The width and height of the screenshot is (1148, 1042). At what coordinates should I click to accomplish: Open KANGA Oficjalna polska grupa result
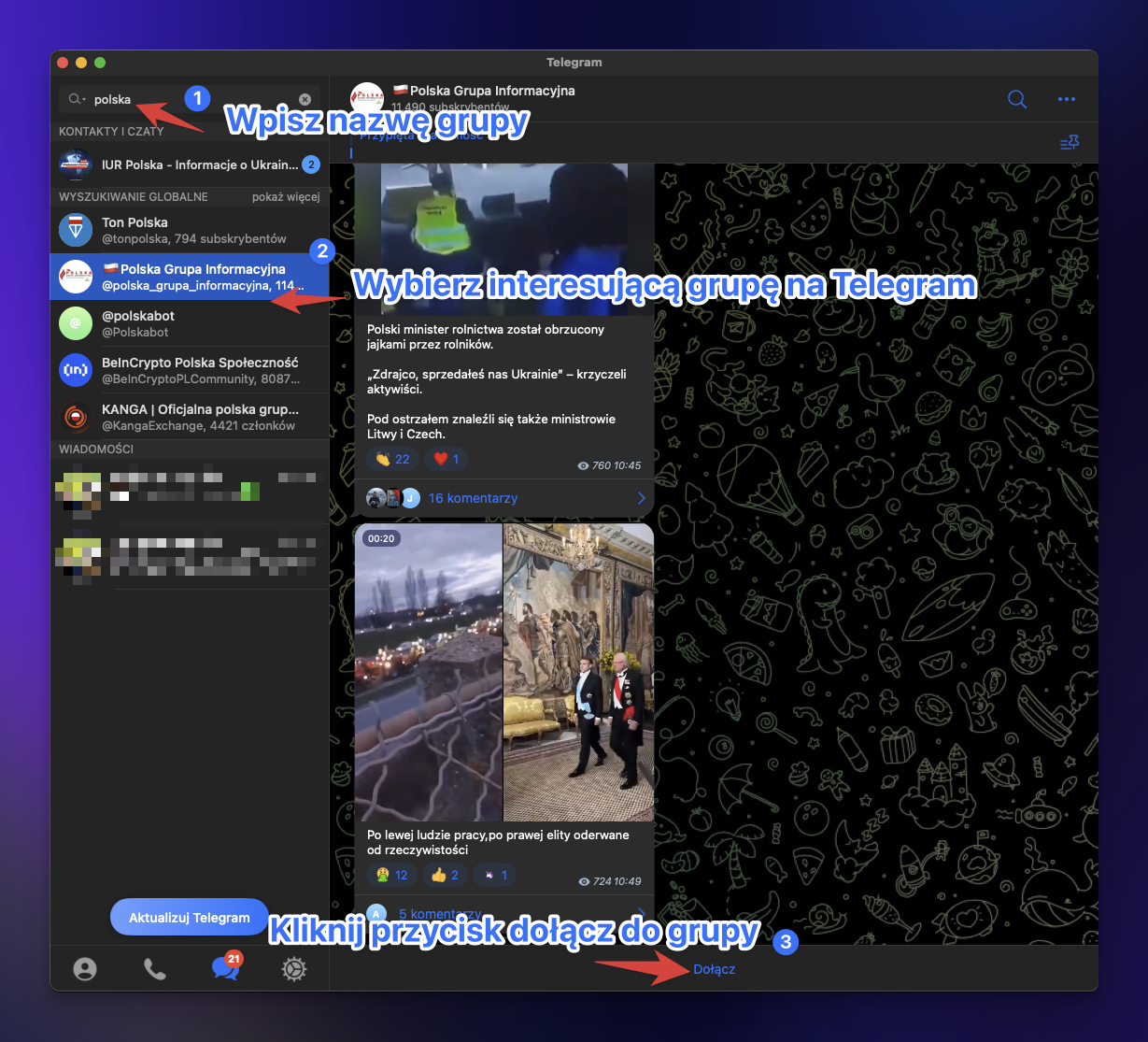pyautogui.click(x=190, y=417)
